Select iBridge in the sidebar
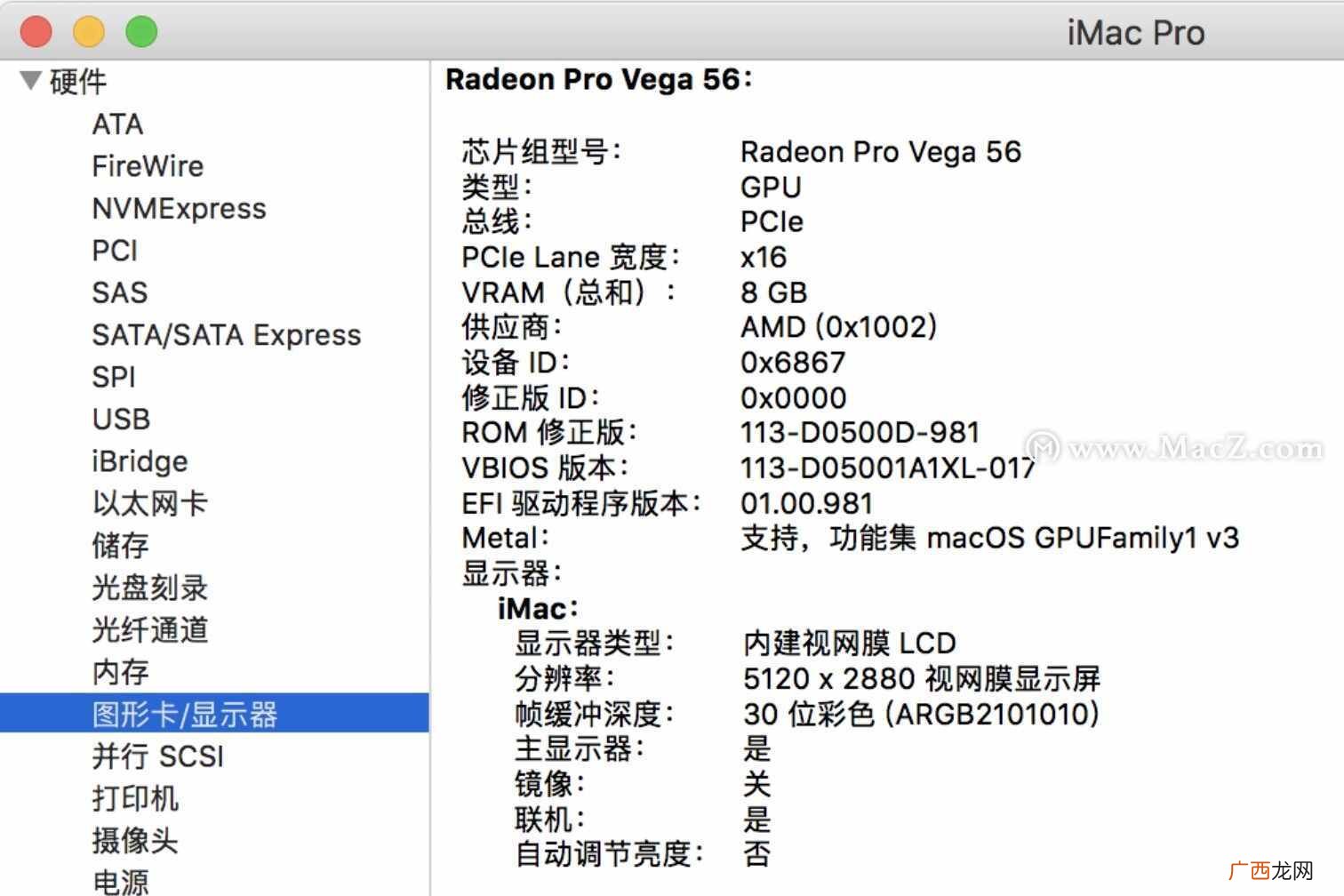This screenshot has width=1344, height=896. [x=140, y=461]
